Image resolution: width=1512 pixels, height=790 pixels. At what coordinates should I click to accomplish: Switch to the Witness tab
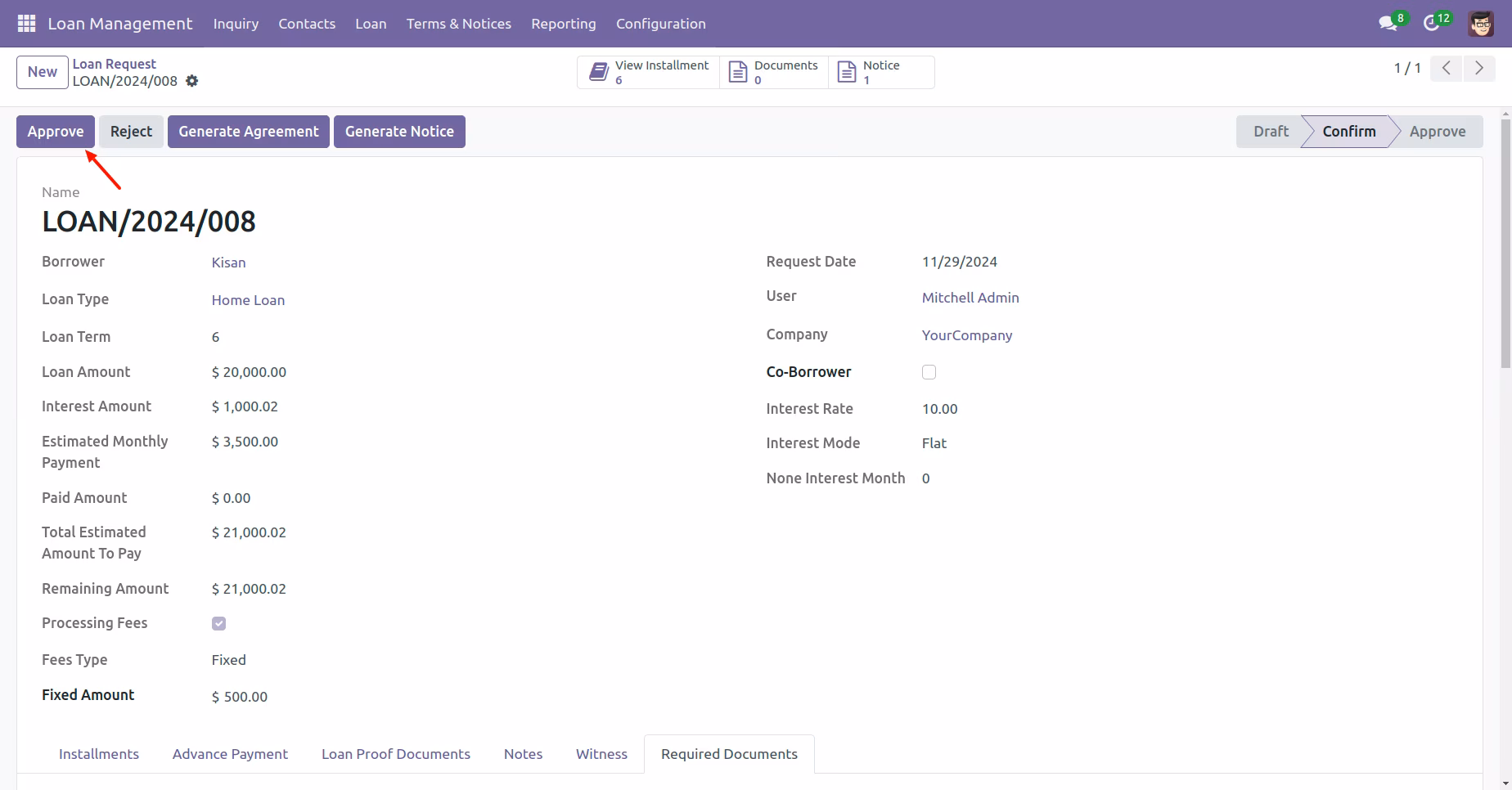(x=601, y=754)
